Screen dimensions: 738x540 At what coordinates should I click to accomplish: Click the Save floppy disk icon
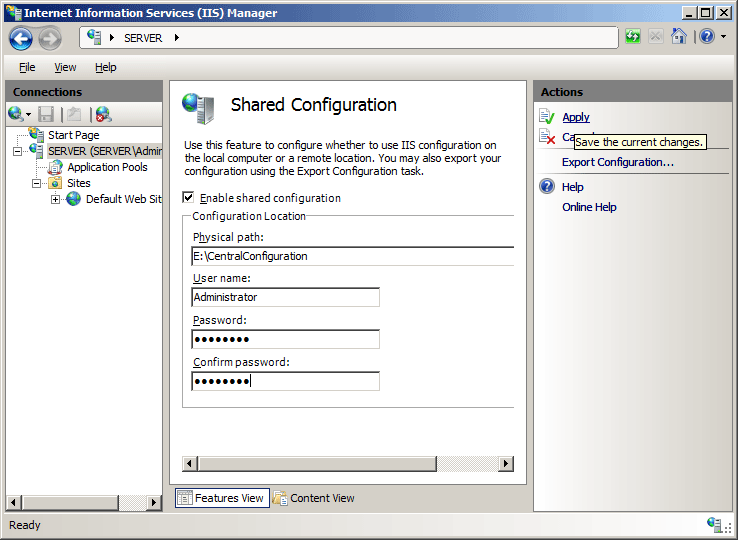(46, 114)
